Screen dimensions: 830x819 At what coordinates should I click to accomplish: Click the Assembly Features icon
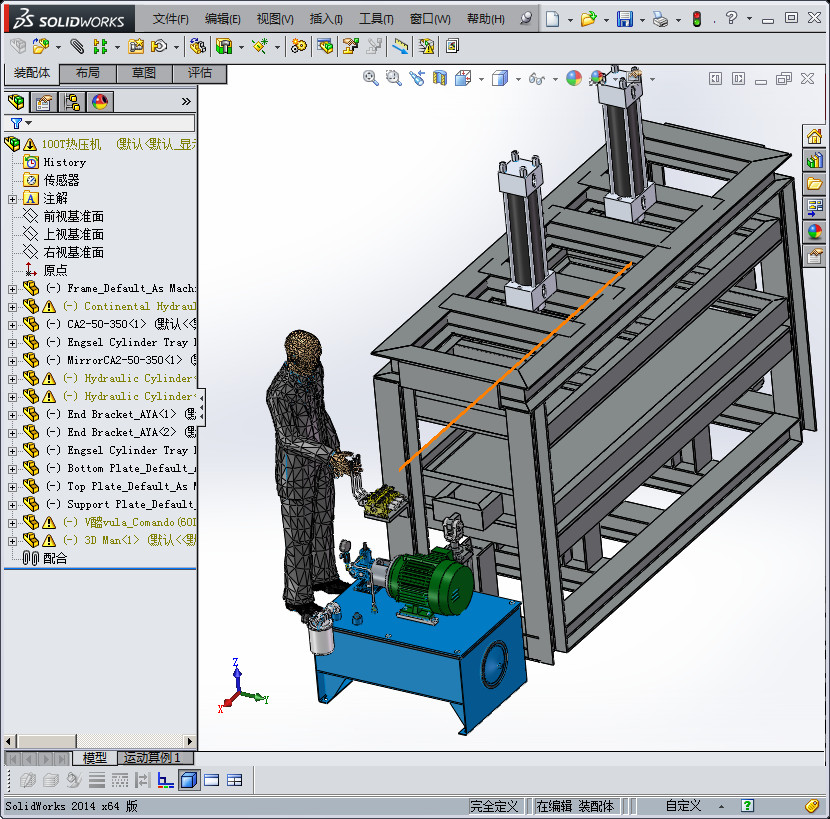224,47
